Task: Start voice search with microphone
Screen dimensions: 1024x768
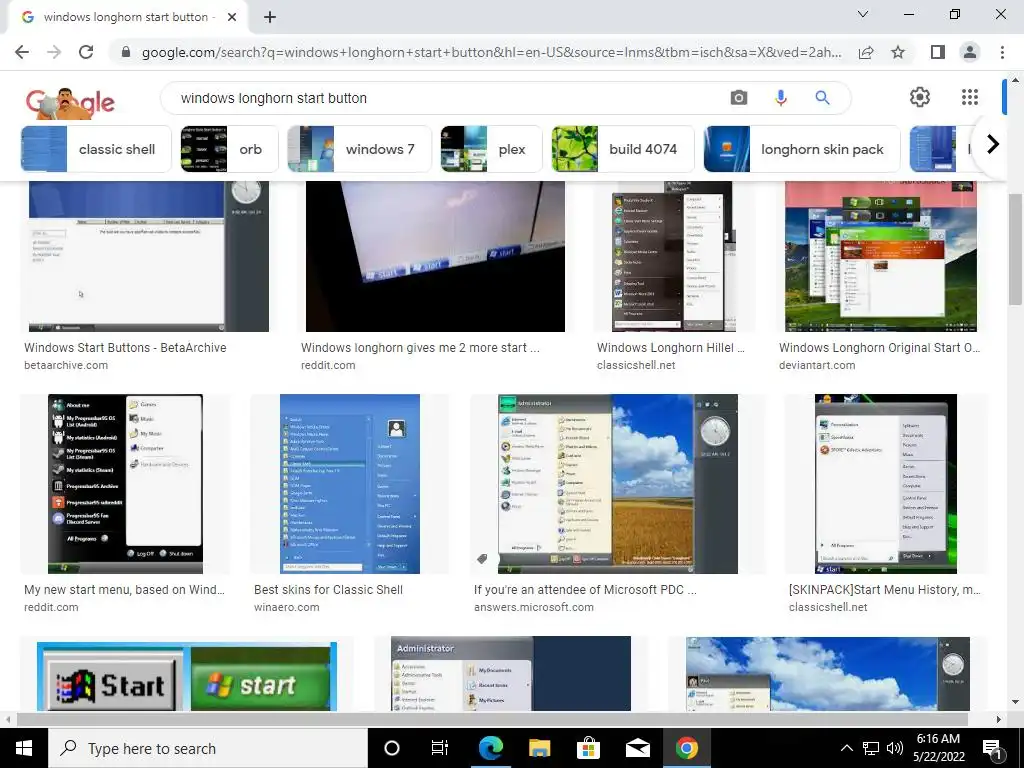Action: (x=780, y=98)
